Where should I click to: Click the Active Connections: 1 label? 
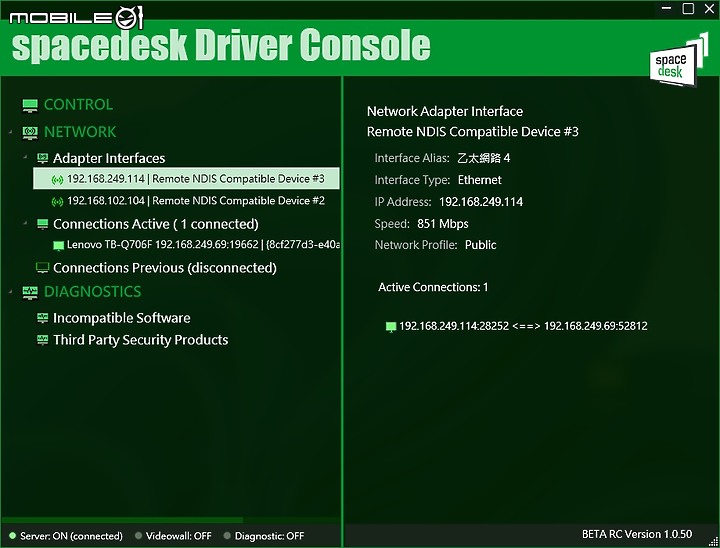pyautogui.click(x=433, y=288)
